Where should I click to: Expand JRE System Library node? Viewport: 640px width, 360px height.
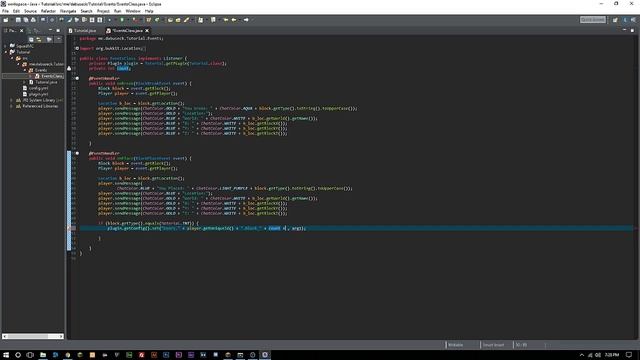click(x=12, y=100)
